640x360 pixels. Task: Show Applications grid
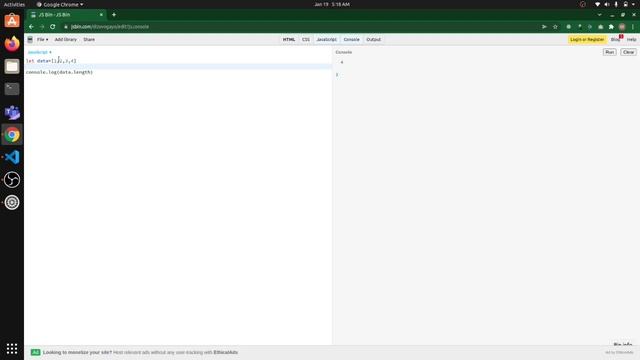pos(12,349)
